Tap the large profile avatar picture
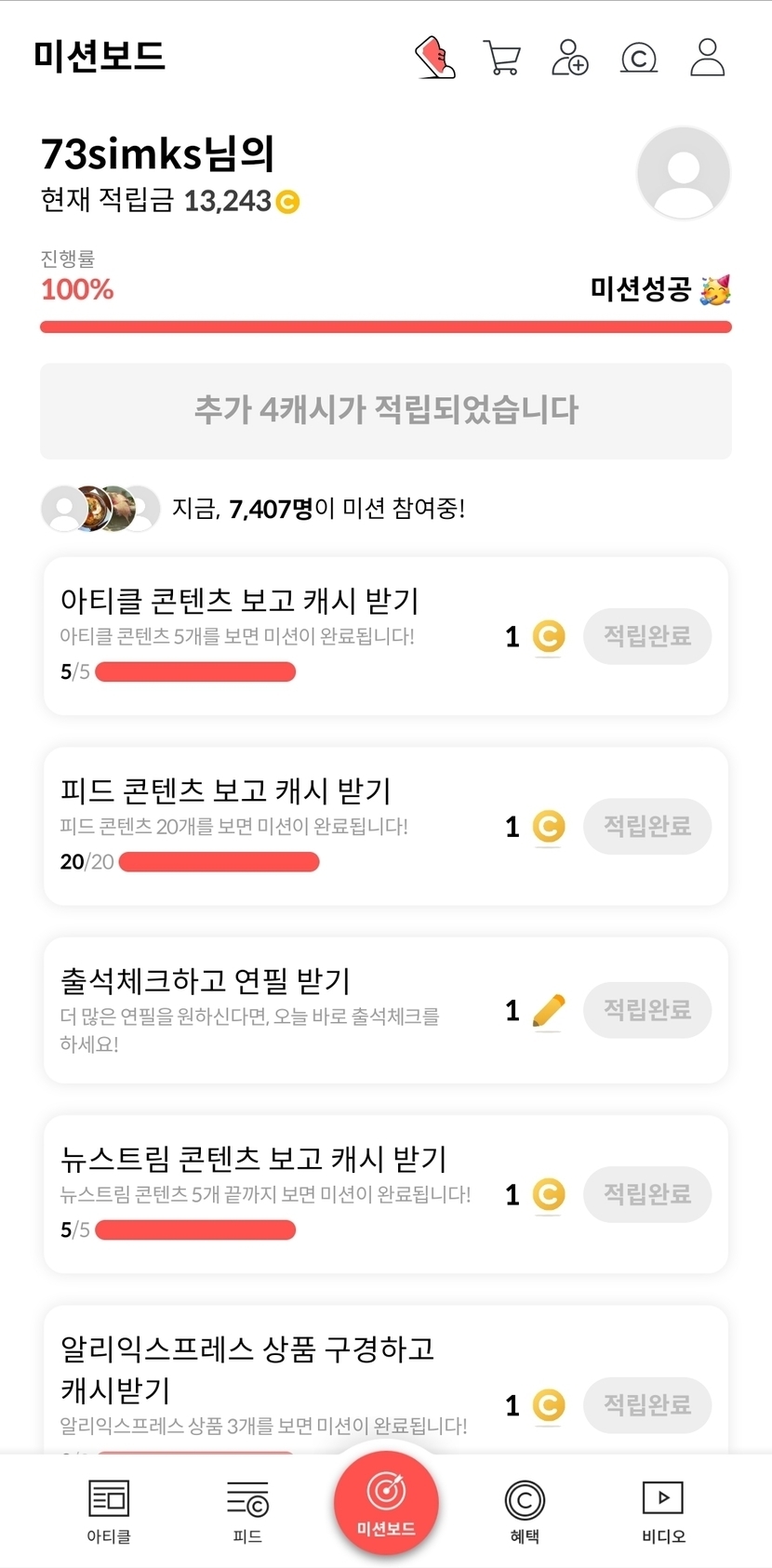The image size is (772, 1568). point(684,173)
